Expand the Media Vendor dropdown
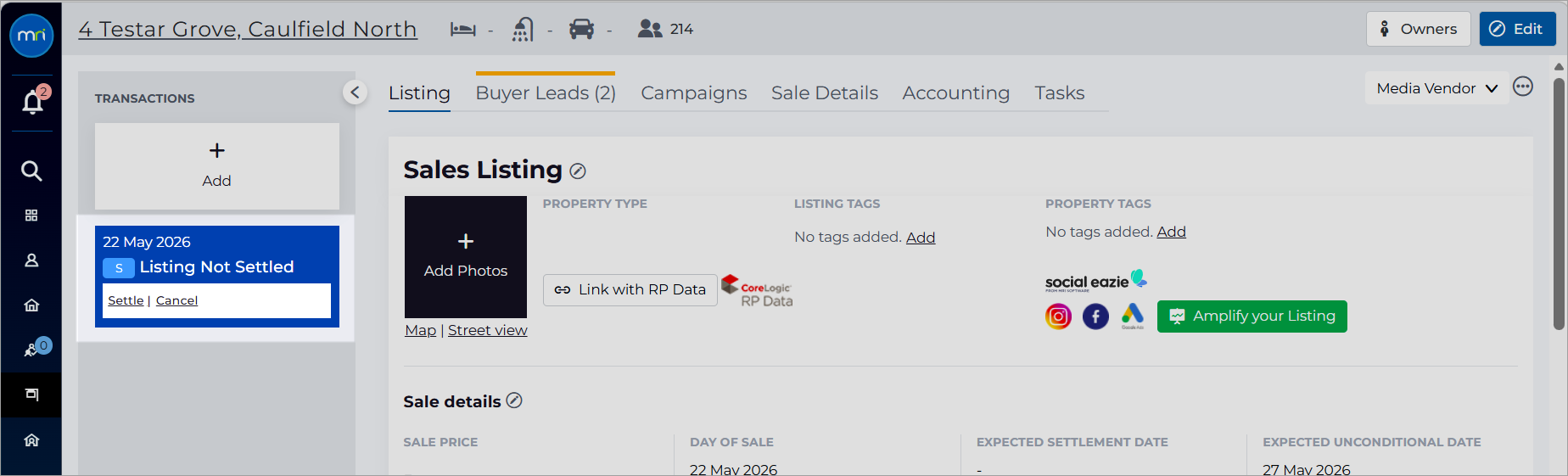 (x=1436, y=88)
